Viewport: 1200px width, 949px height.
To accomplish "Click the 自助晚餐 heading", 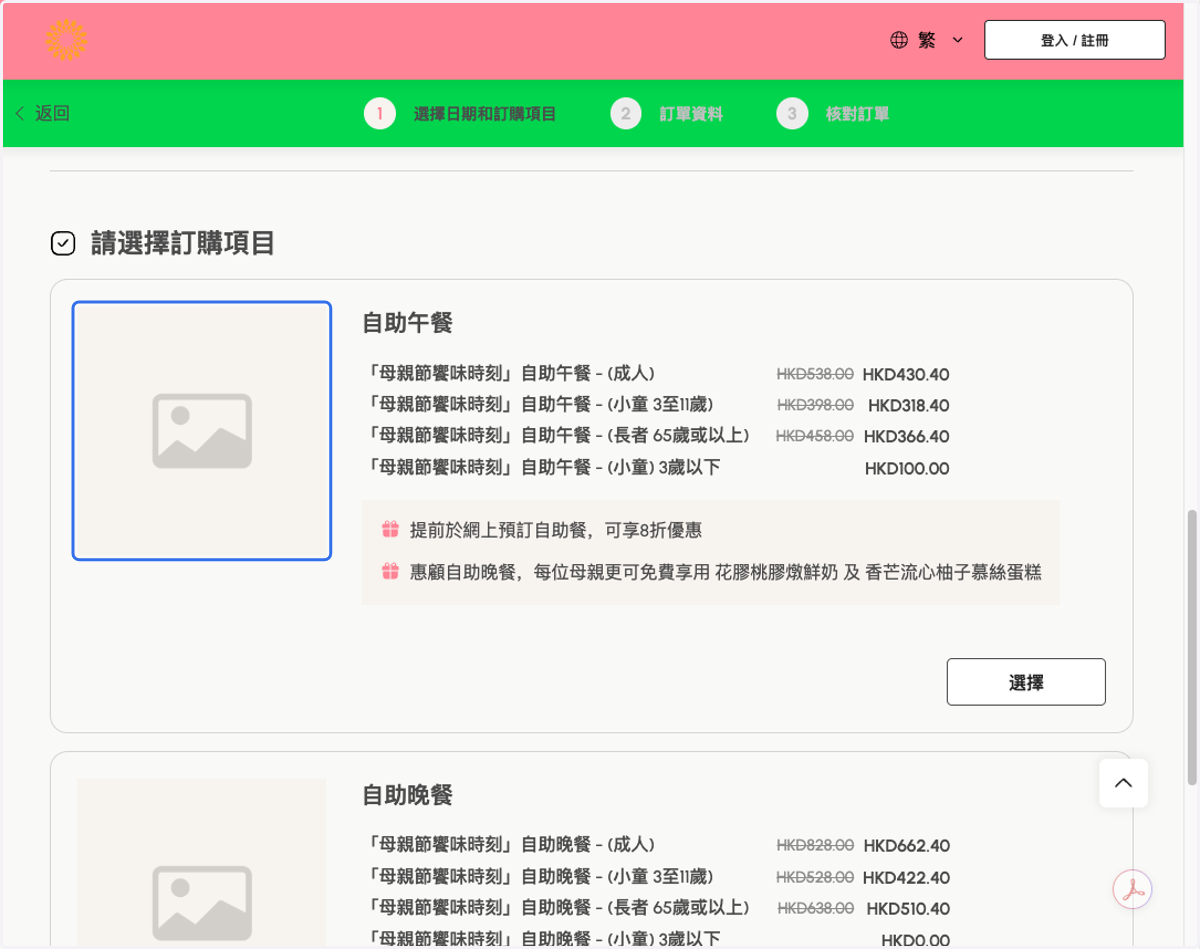I will (407, 795).
